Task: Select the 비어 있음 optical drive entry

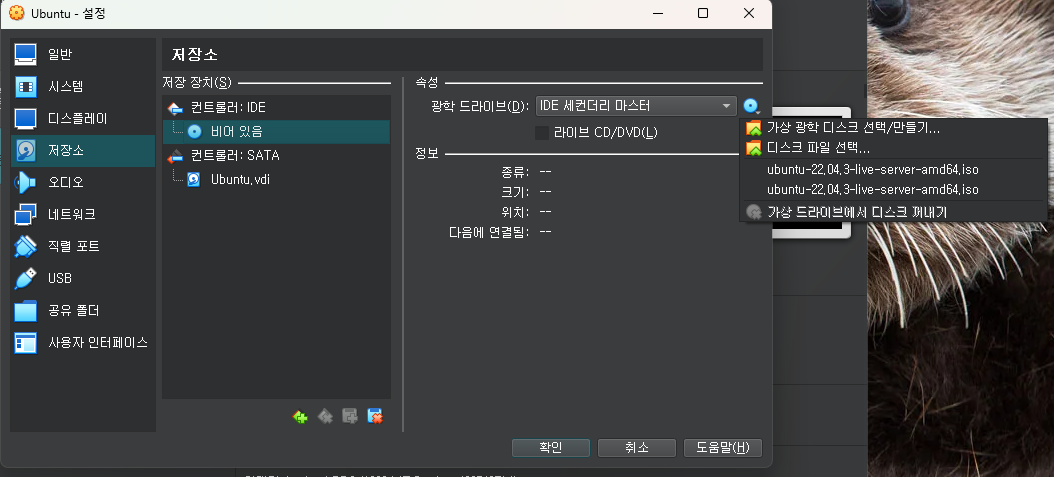Action: [x=276, y=132]
